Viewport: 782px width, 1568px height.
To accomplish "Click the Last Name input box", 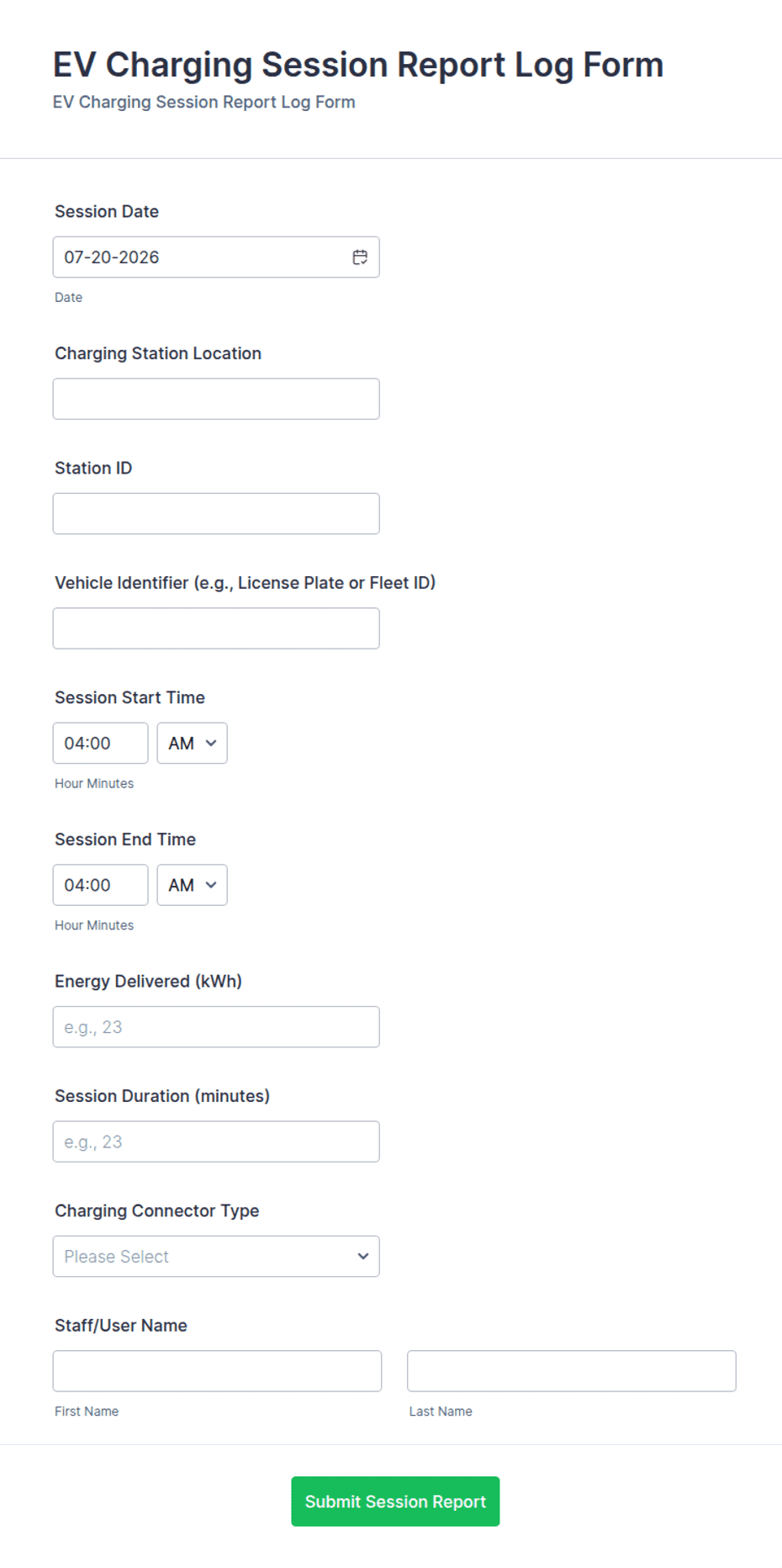I will click(572, 1371).
